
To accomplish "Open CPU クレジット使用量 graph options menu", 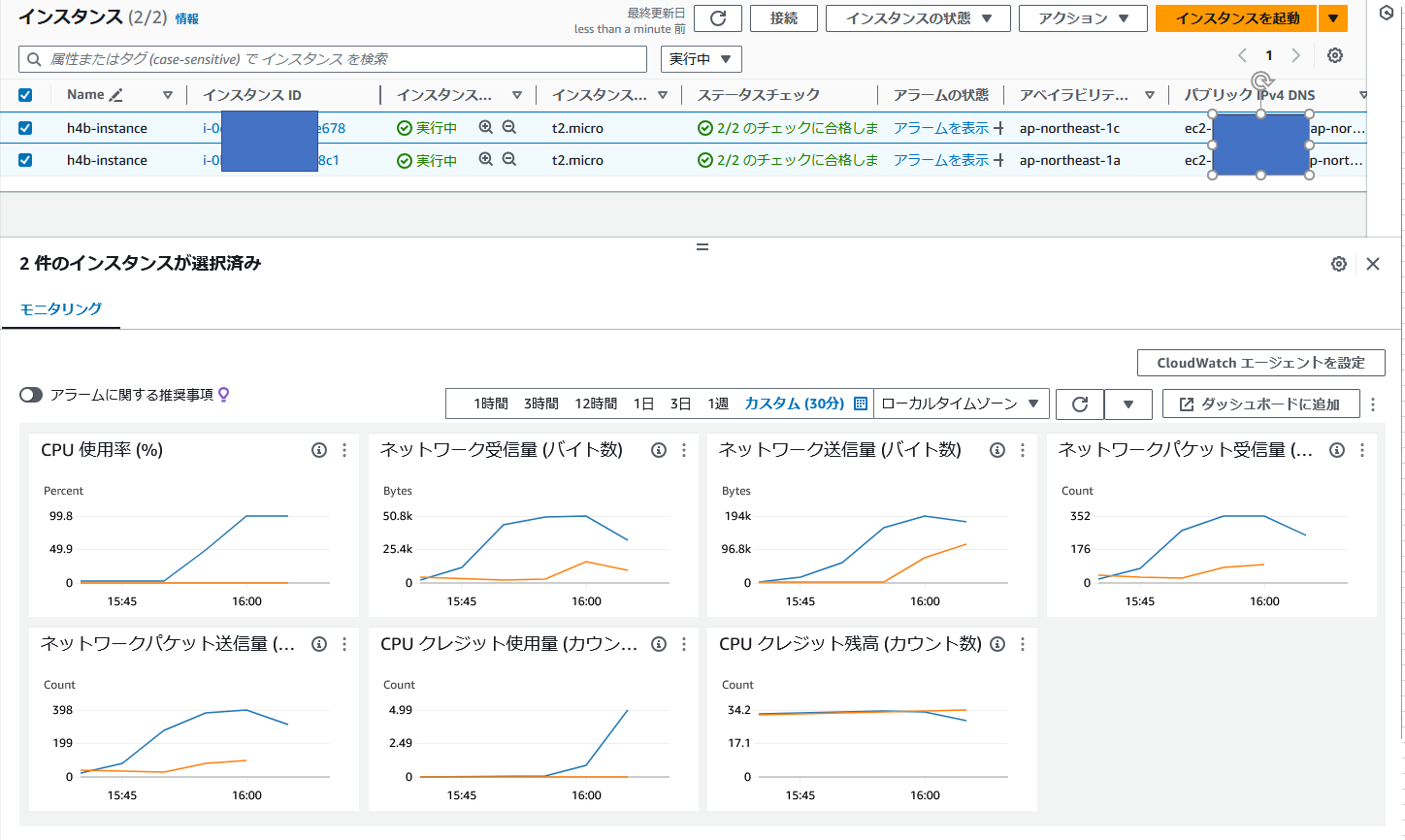I will pyautogui.click(x=684, y=644).
